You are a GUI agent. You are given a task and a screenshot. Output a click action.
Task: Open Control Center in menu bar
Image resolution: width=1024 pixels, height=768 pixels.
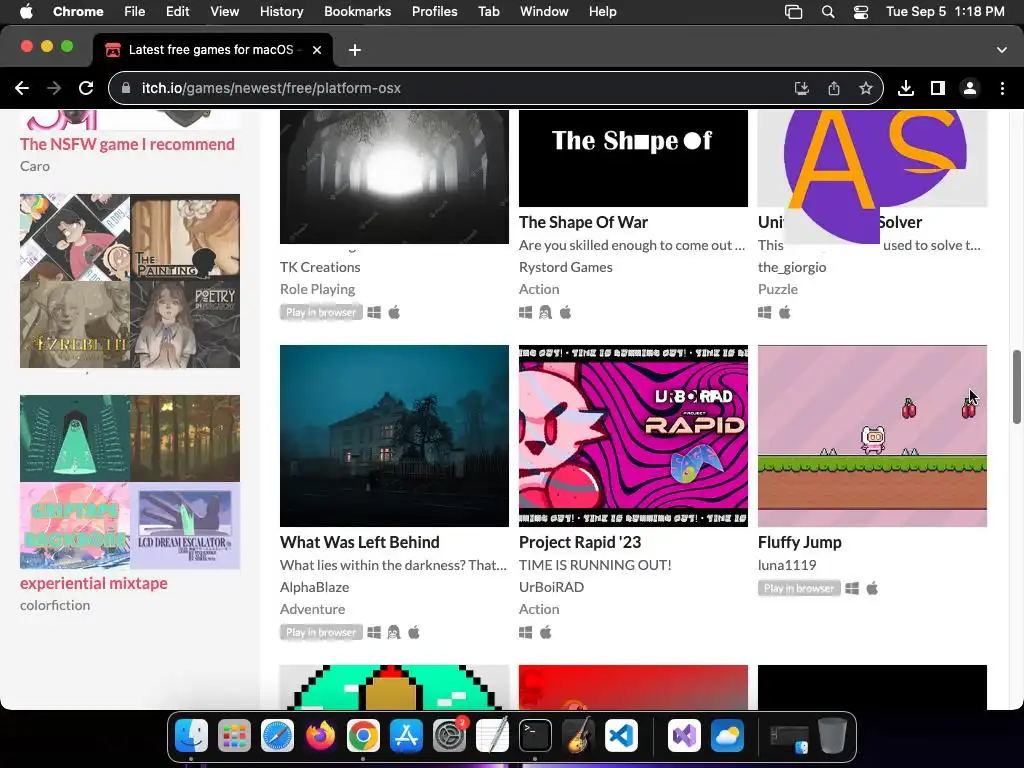861,11
